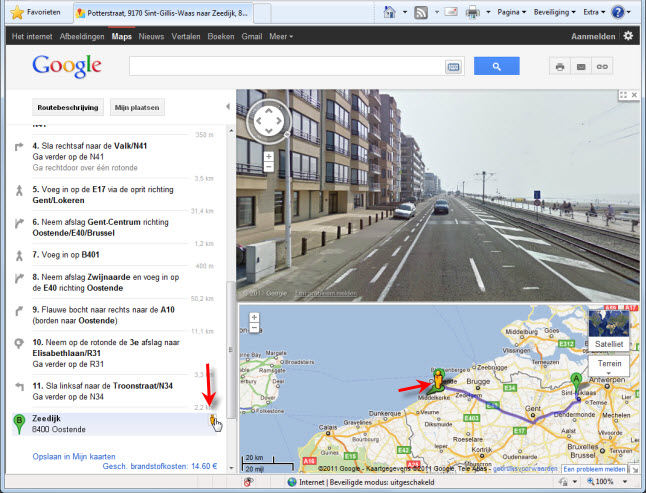
Task: Click the Mijn plaatsen button
Action: 137,107
